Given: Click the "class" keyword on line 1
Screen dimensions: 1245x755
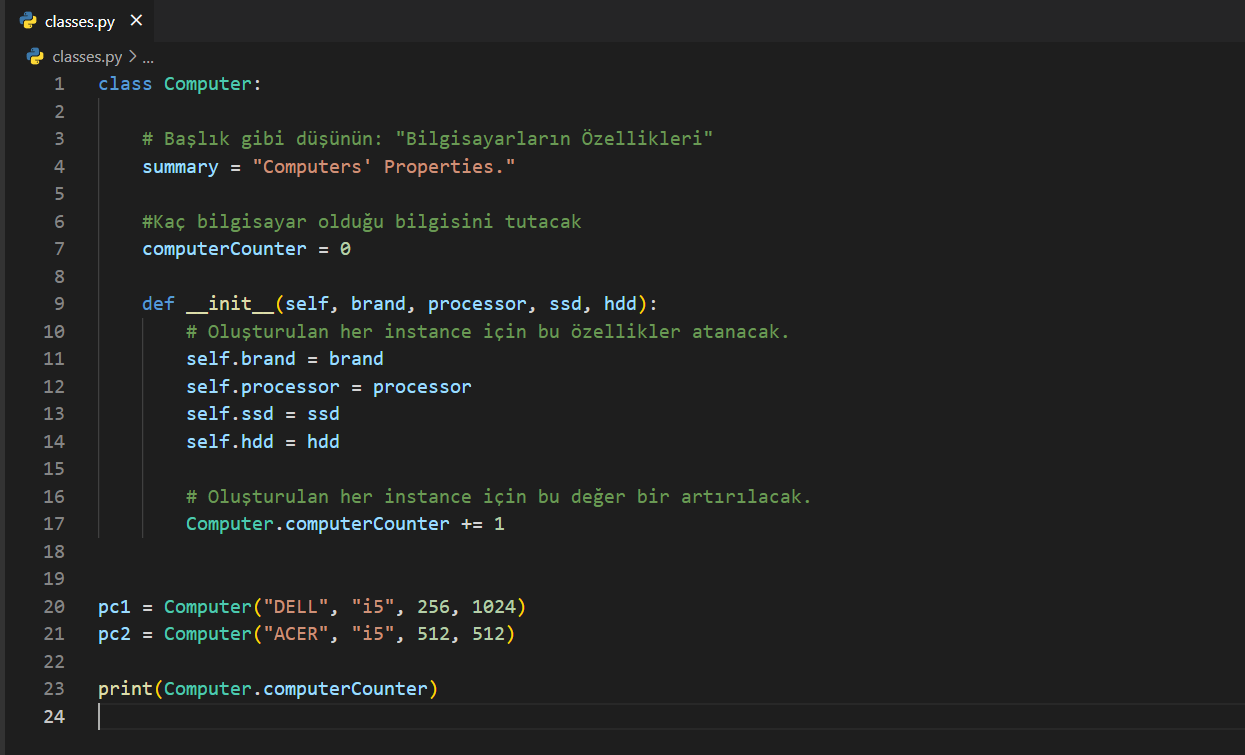Looking at the screenshot, I should 125,84.
